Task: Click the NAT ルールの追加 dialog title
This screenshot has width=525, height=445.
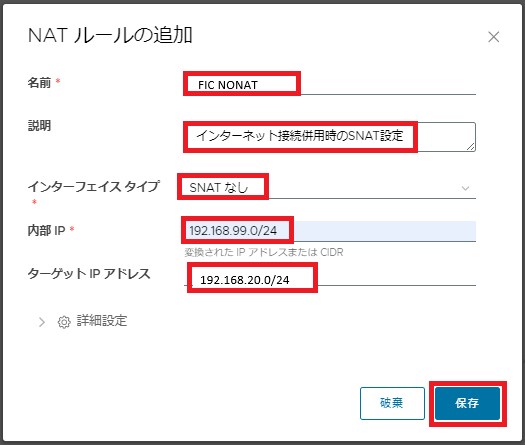Action: coord(110,35)
